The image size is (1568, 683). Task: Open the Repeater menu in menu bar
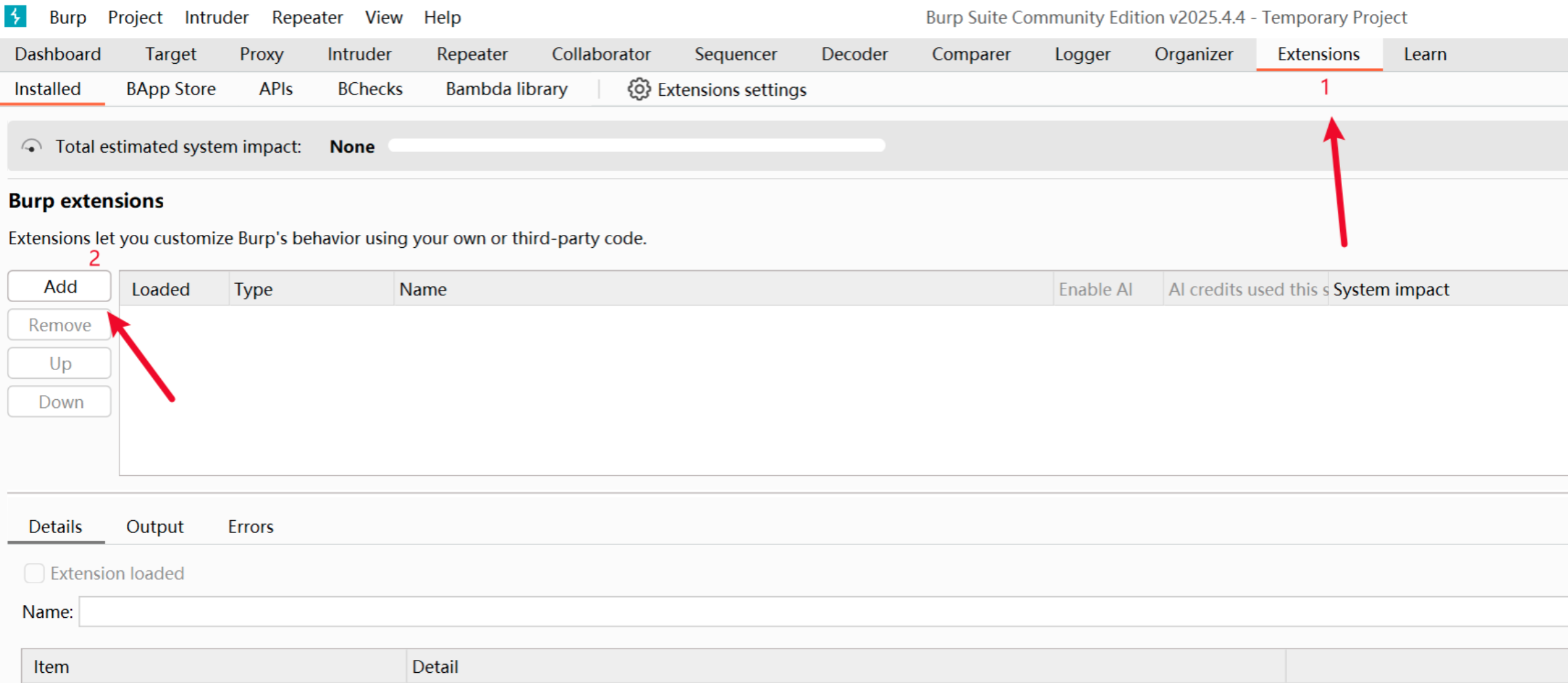[307, 17]
